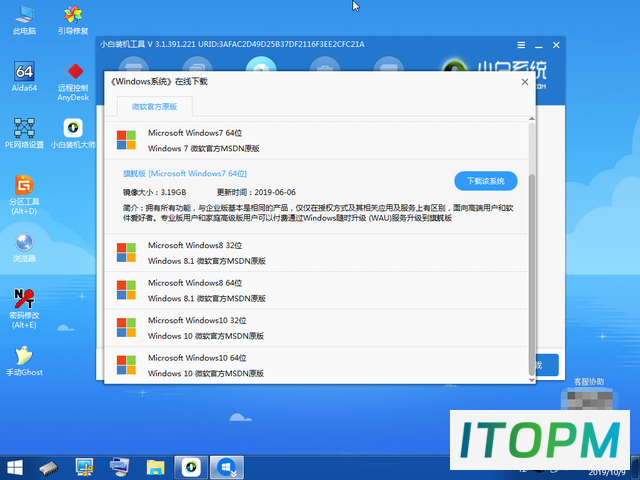Screen dimensions: 640x480
Task: Click the Windows logo beside Windows10 64位
Action: 126,365
